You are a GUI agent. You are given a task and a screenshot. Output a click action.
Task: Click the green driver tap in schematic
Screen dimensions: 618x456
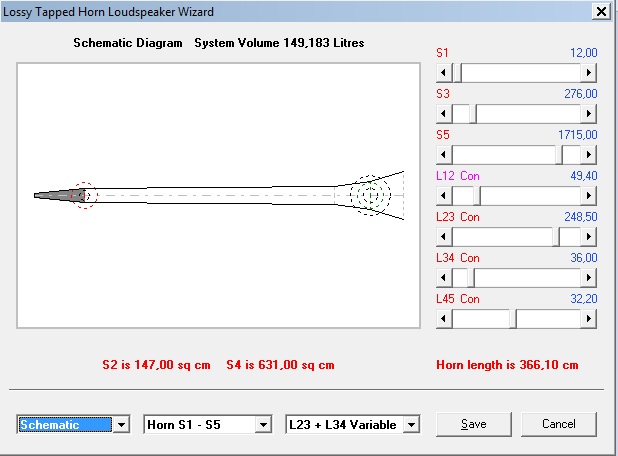[370, 195]
